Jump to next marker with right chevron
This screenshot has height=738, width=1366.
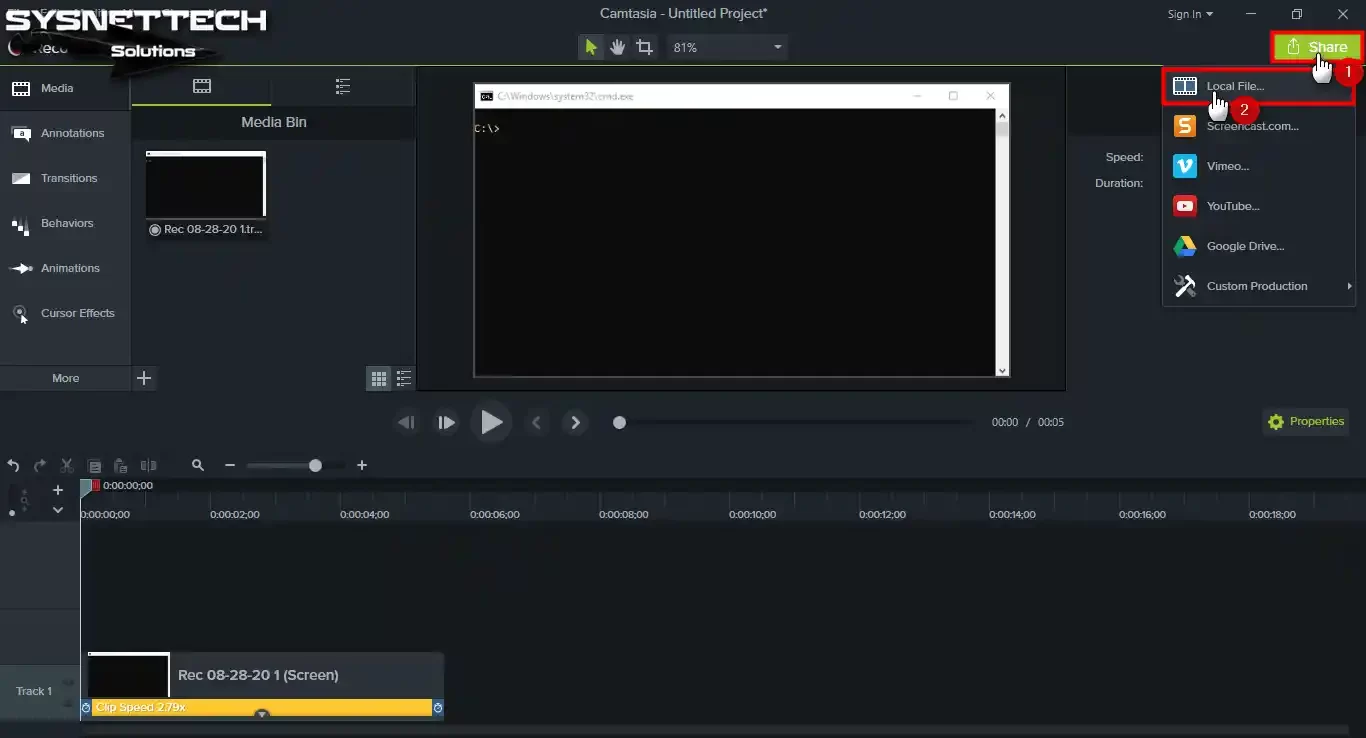pos(575,423)
